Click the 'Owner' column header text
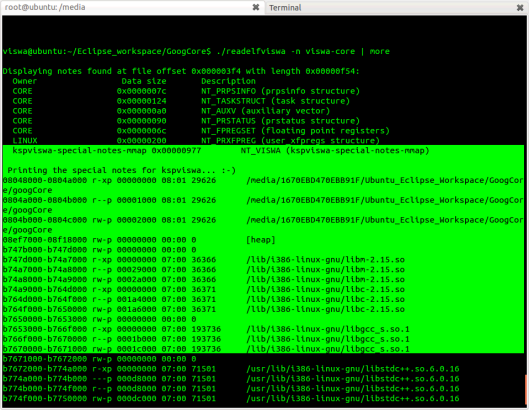529x410 pixels. pyautogui.click(x=24, y=81)
